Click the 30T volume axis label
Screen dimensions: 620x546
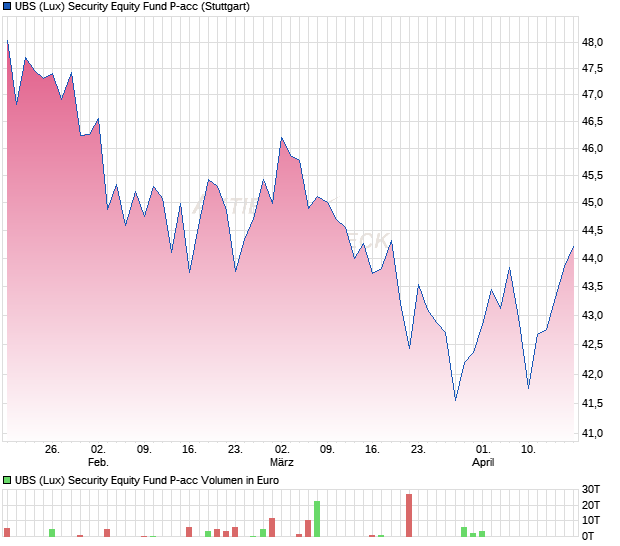pyautogui.click(x=591, y=489)
